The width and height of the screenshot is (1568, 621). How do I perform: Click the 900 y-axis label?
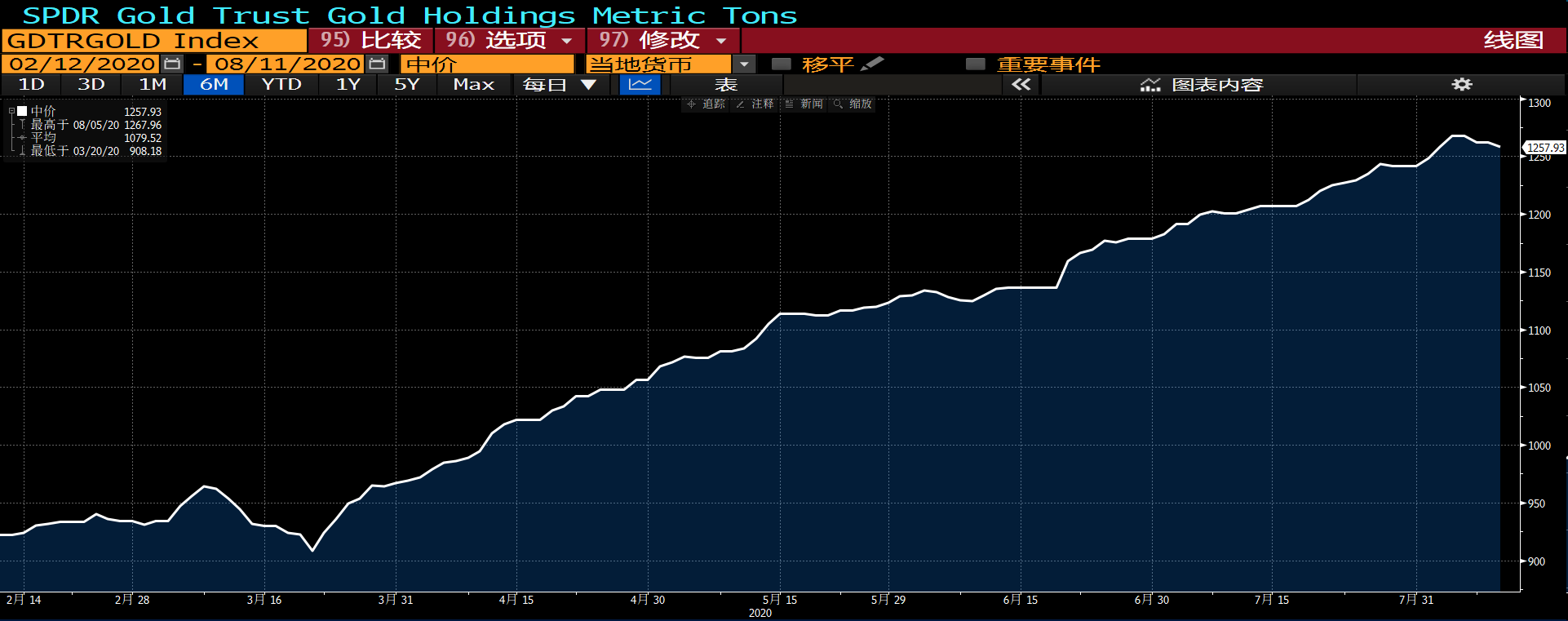pos(1536,561)
